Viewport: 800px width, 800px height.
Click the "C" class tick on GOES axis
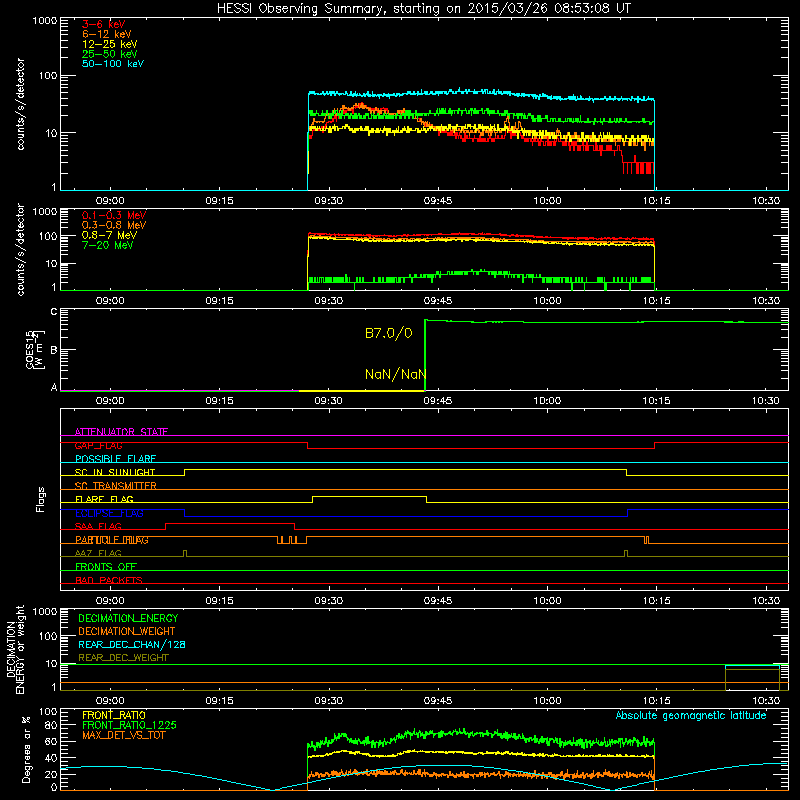54,312
